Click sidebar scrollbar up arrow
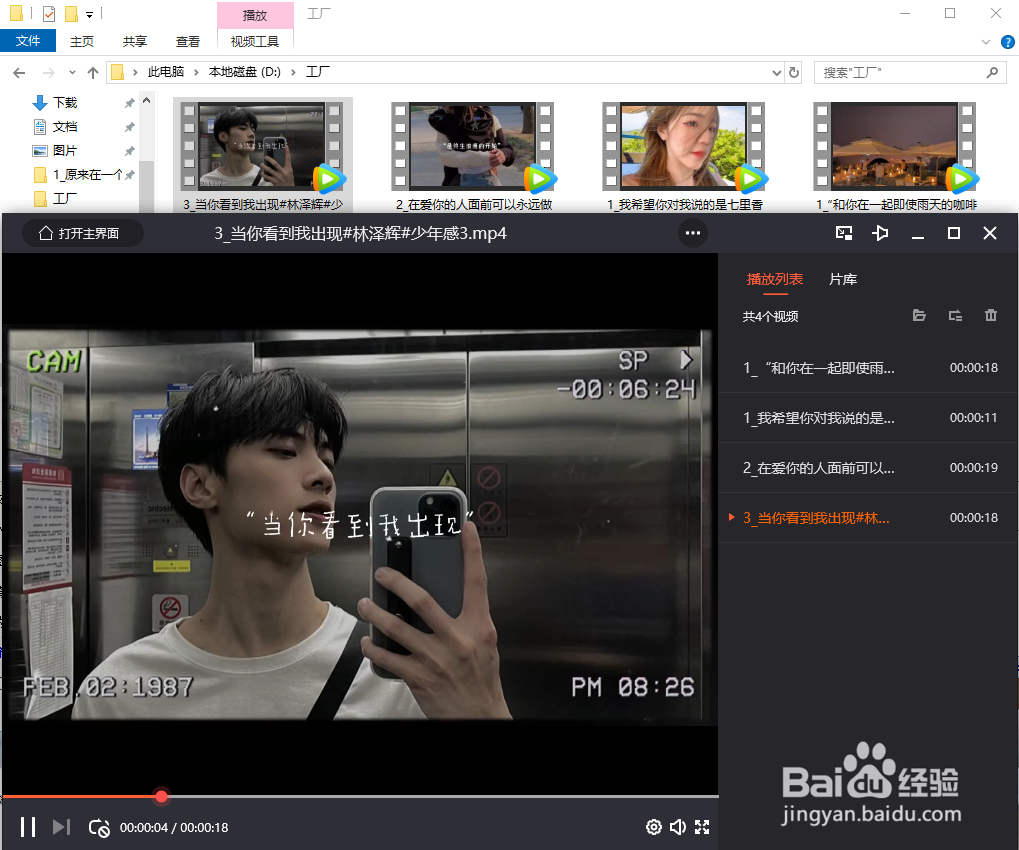 [147, 101]
